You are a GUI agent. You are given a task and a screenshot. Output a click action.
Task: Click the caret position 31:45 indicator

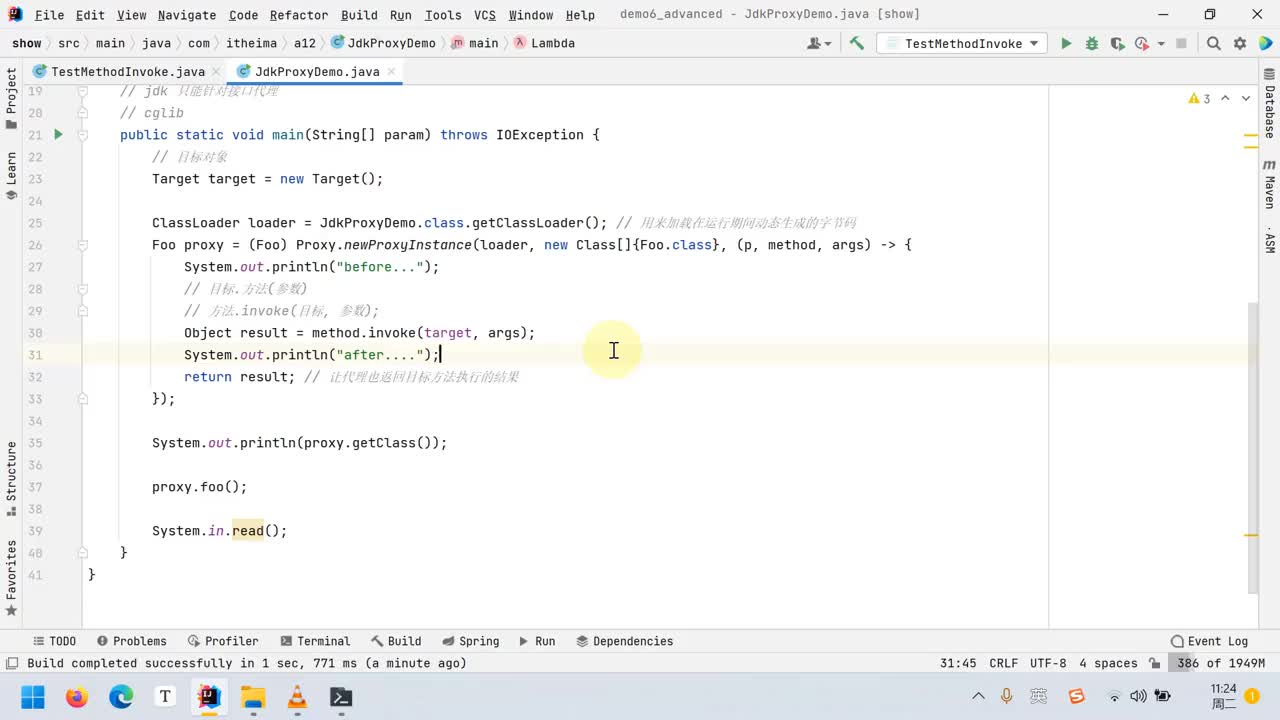click(958, 663)
